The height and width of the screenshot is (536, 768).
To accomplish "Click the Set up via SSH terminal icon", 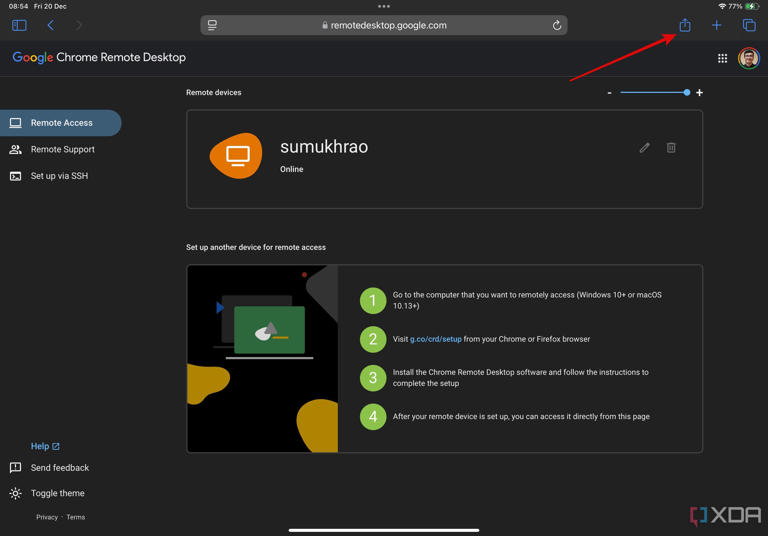I will (15, 175).
